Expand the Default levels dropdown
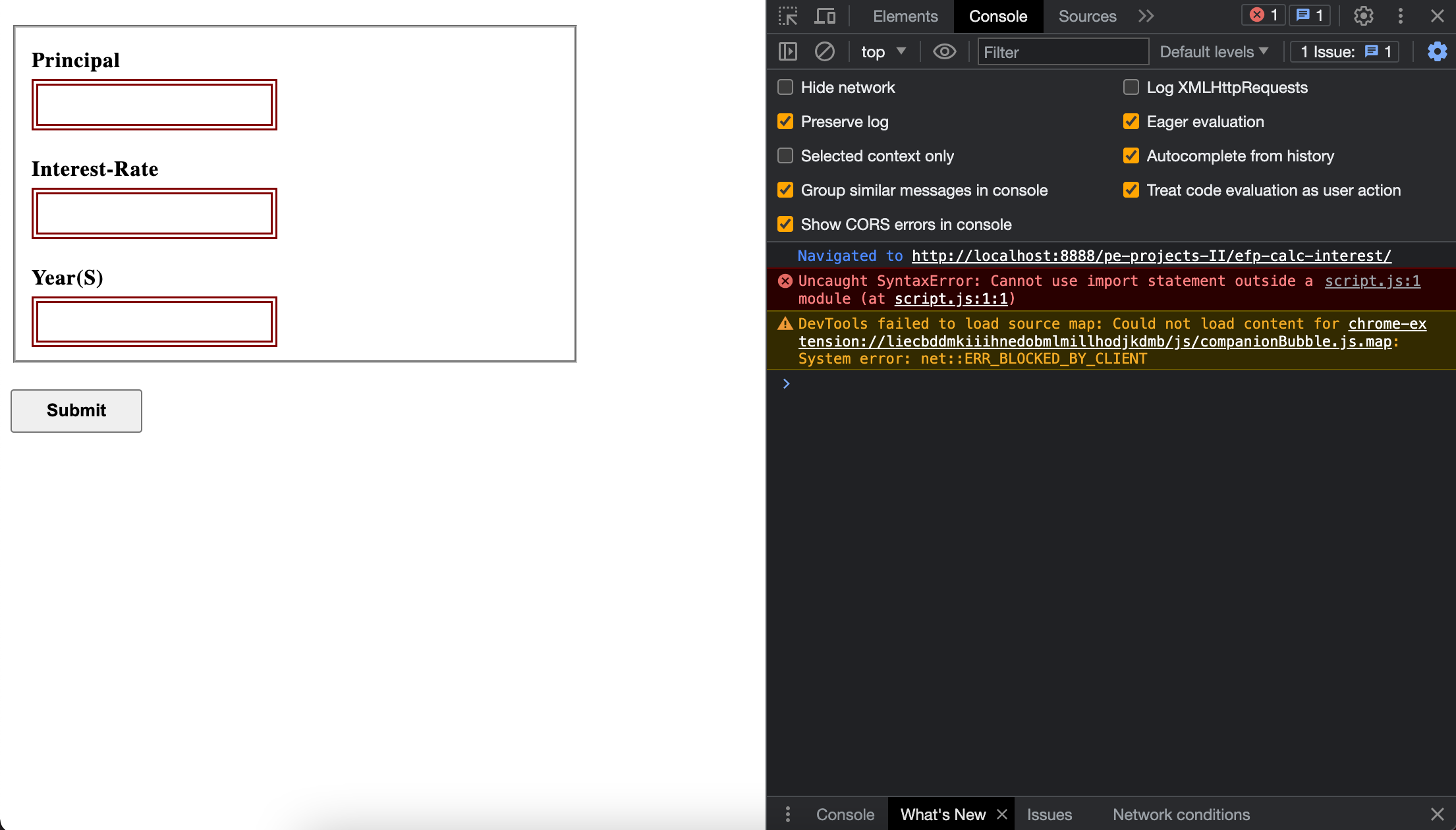The height and width of the screenshot is (830, 1456). 1214,51
